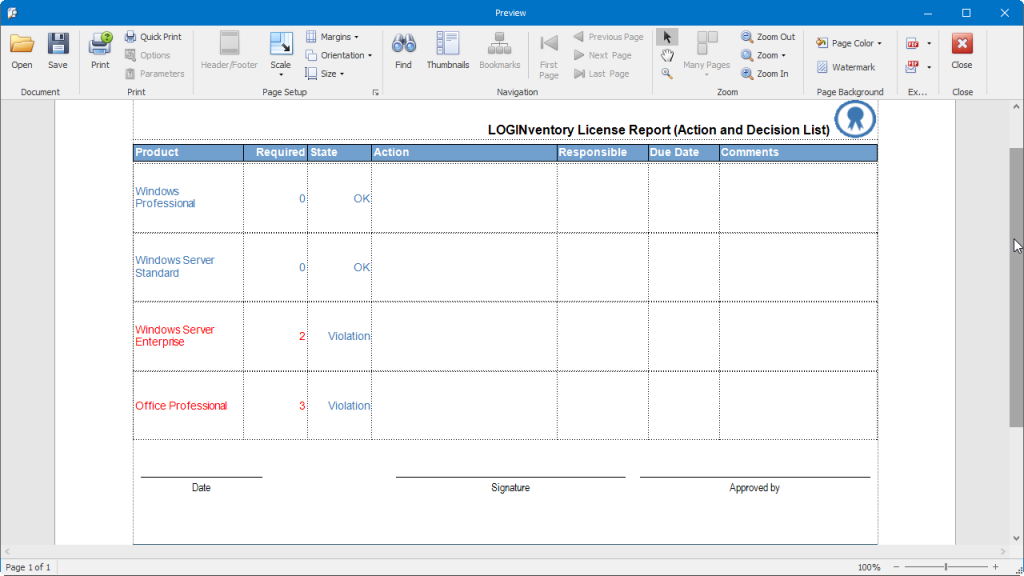Run Quick Print from the Print group
Image resolution: width=1024 pixels, height=576 pixels.
click(x=153, y=37)
